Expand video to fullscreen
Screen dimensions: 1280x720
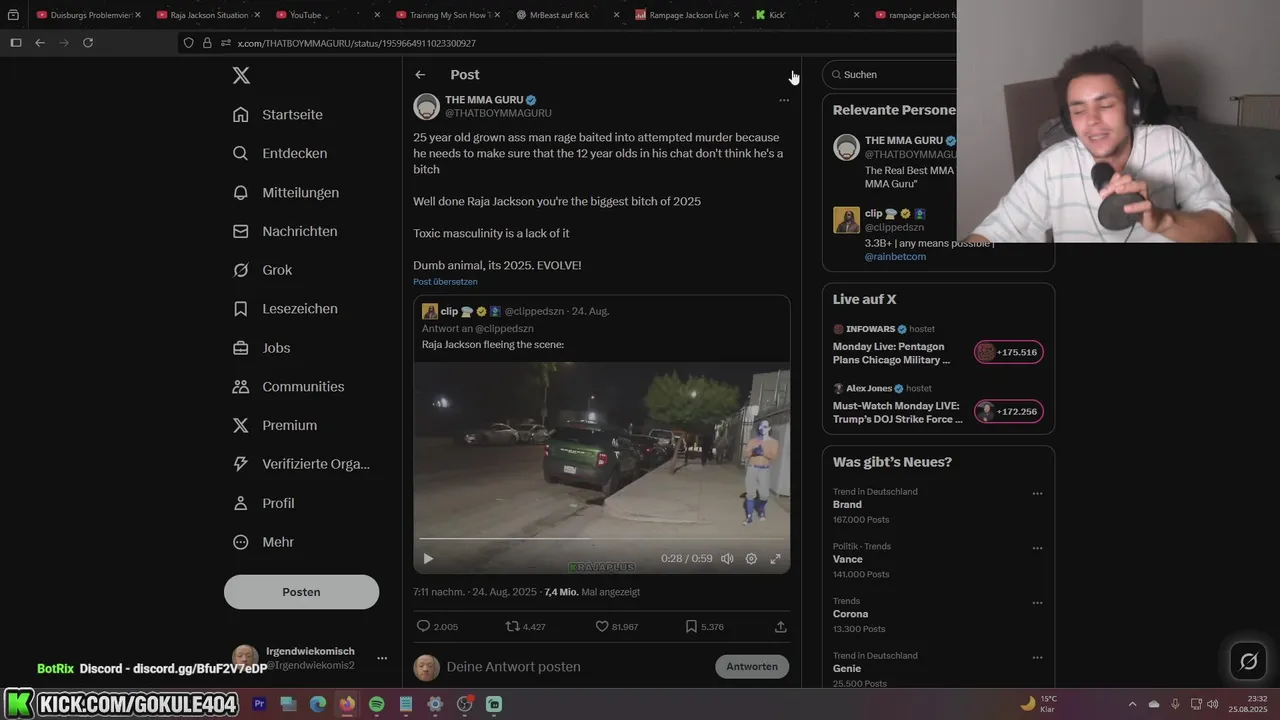tap(775, 559)
